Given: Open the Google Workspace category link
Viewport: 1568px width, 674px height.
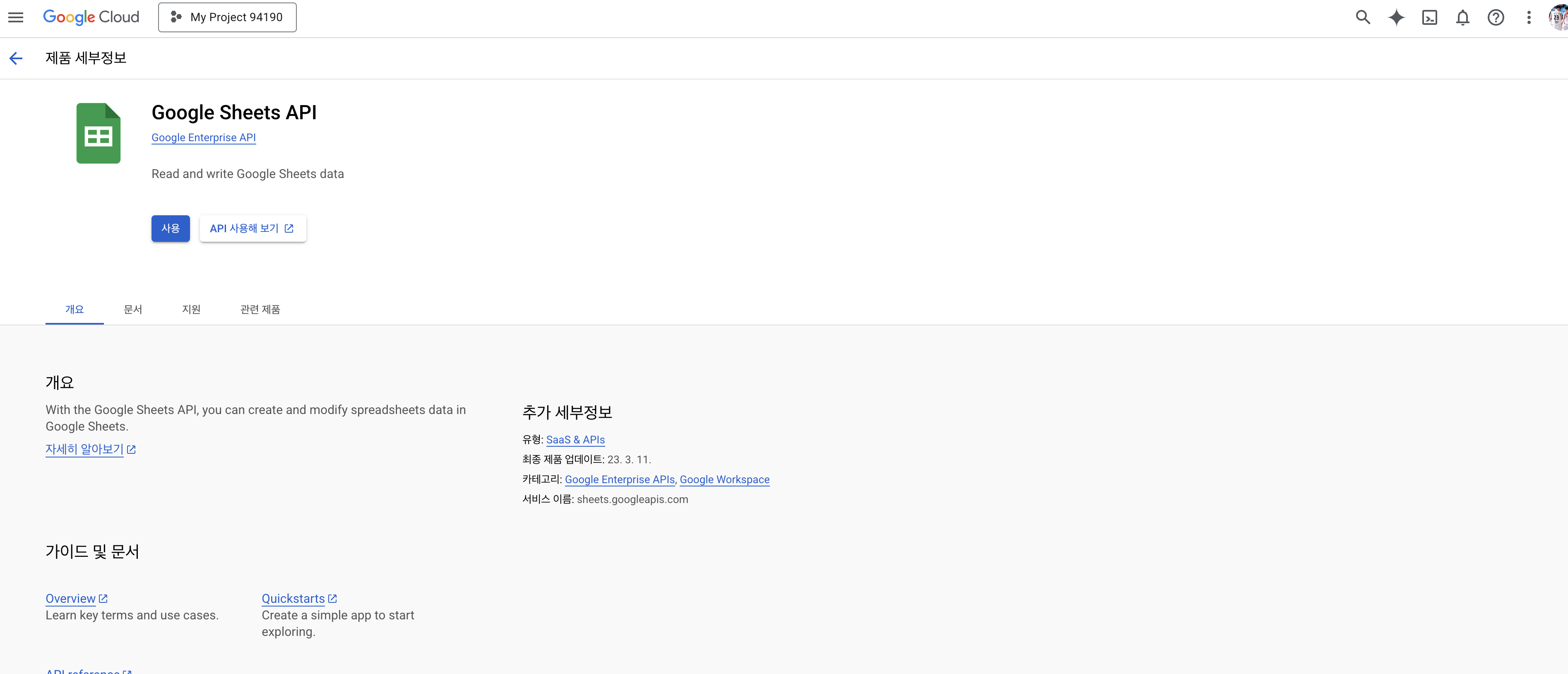Looking at the screenshot, I should tap(724, 479).
